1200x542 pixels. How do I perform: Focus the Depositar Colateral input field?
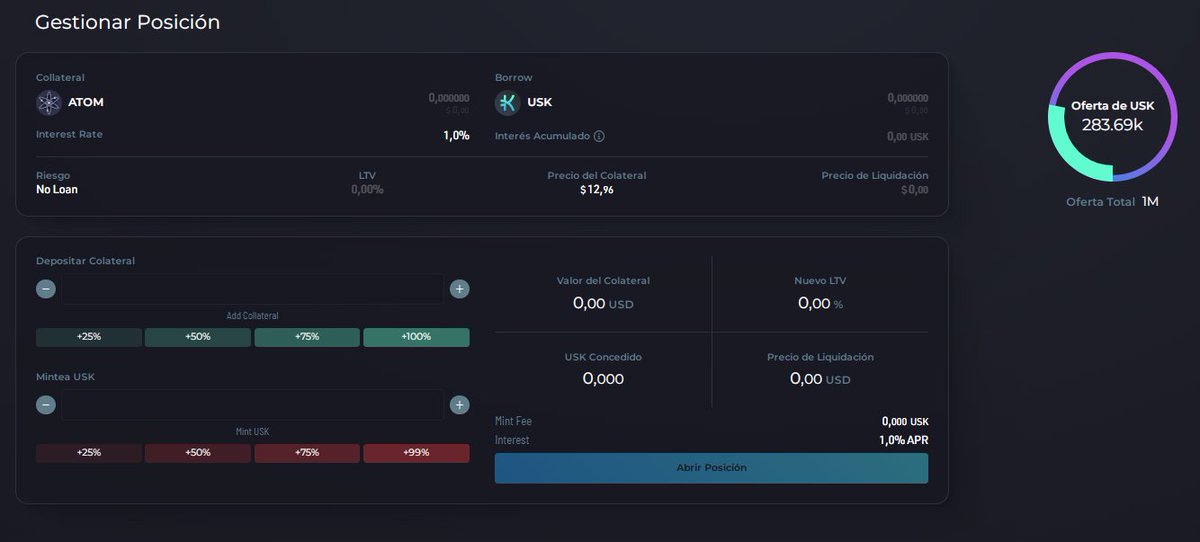pyautogui.click(x=253, y=289)
